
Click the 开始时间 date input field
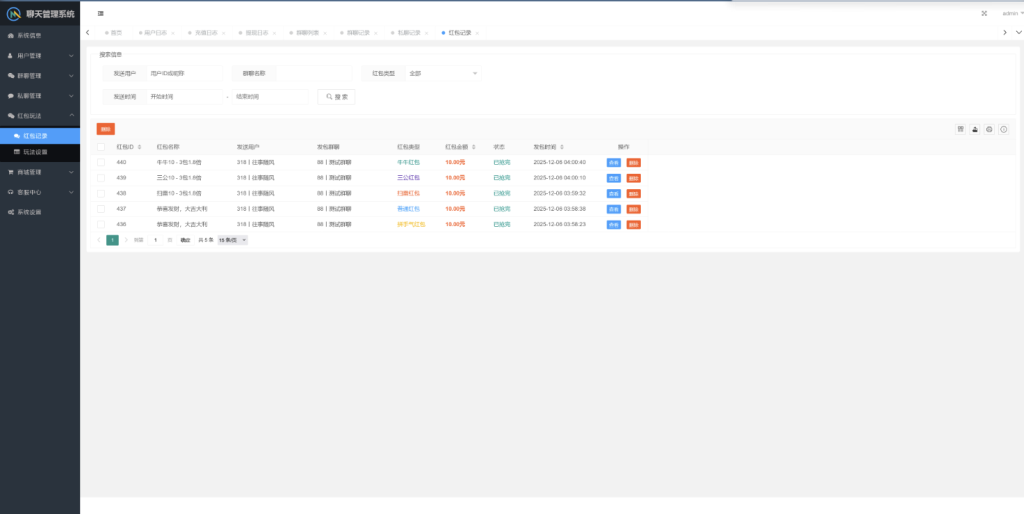coord(183,97)
